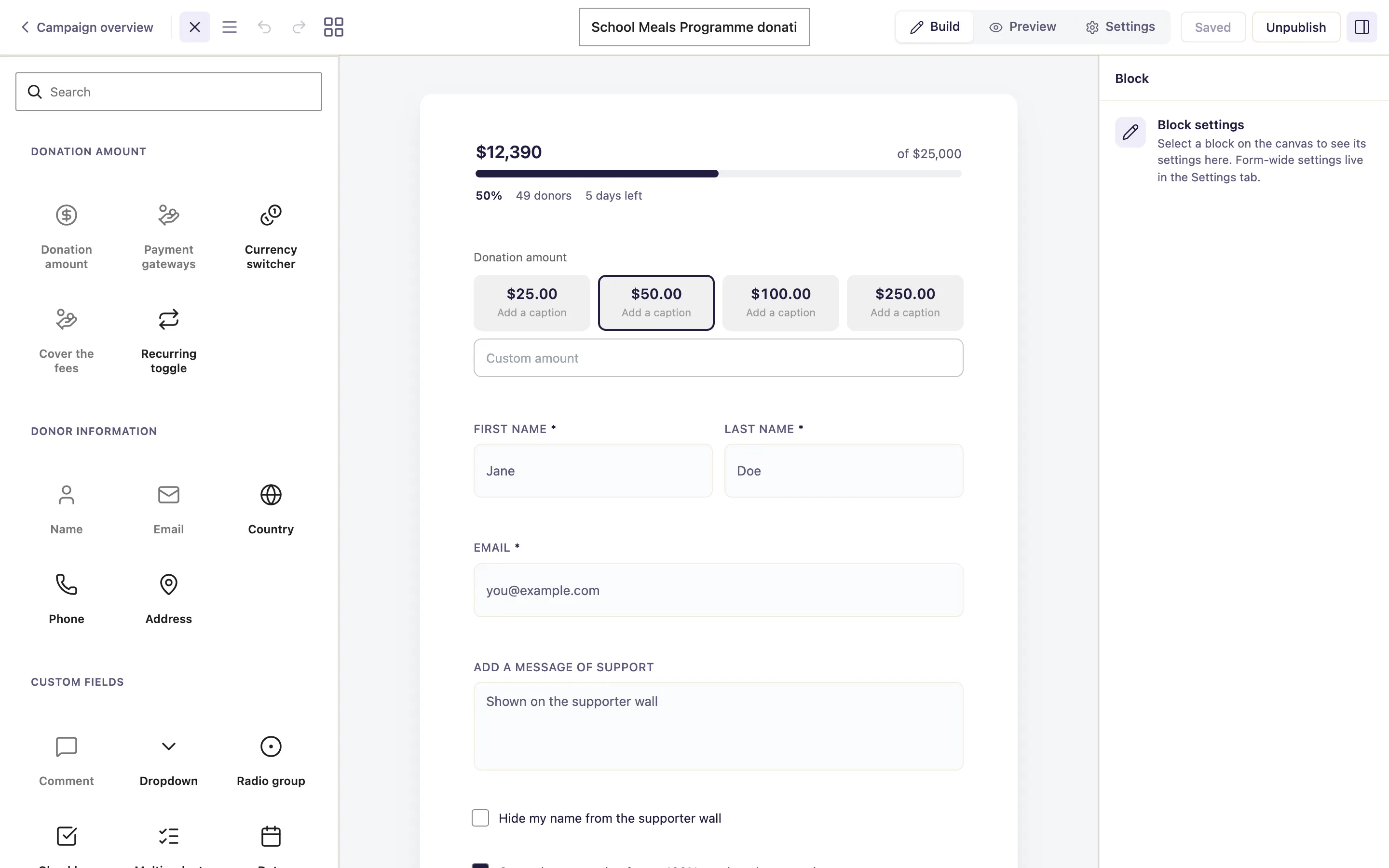The width and height of the screenshot is (1389, 868).
Task: Insert the Dropdown custom field
Action: coord(169,761)
